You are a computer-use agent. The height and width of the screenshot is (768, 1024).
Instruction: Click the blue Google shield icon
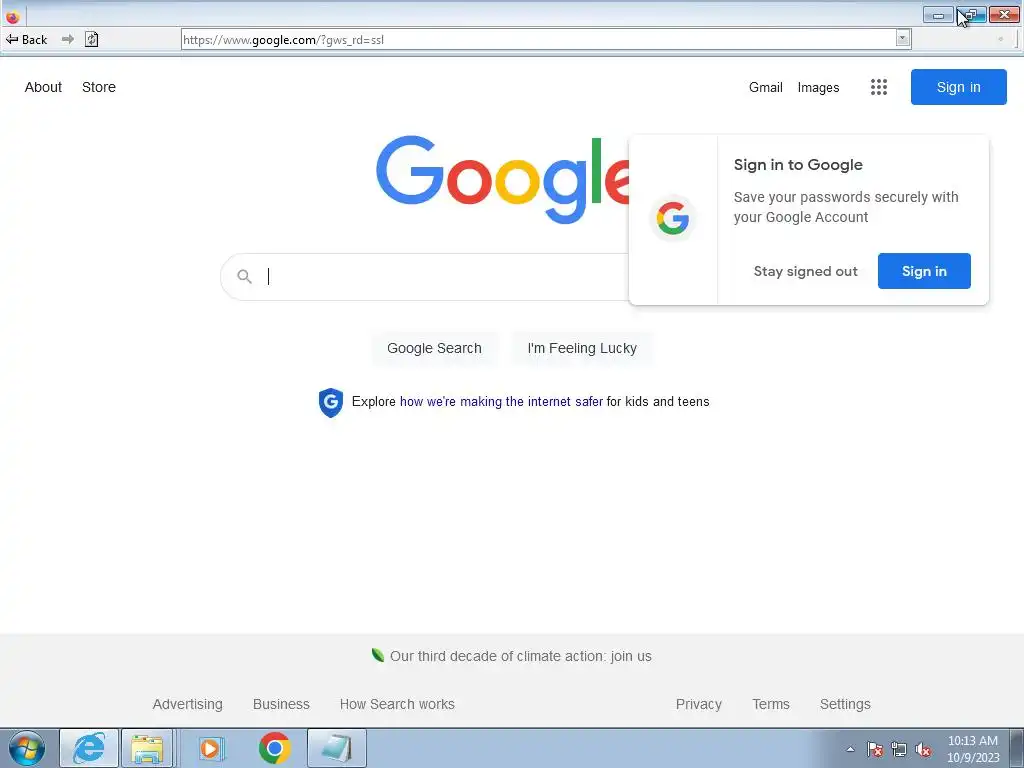(x=330, y=402)
